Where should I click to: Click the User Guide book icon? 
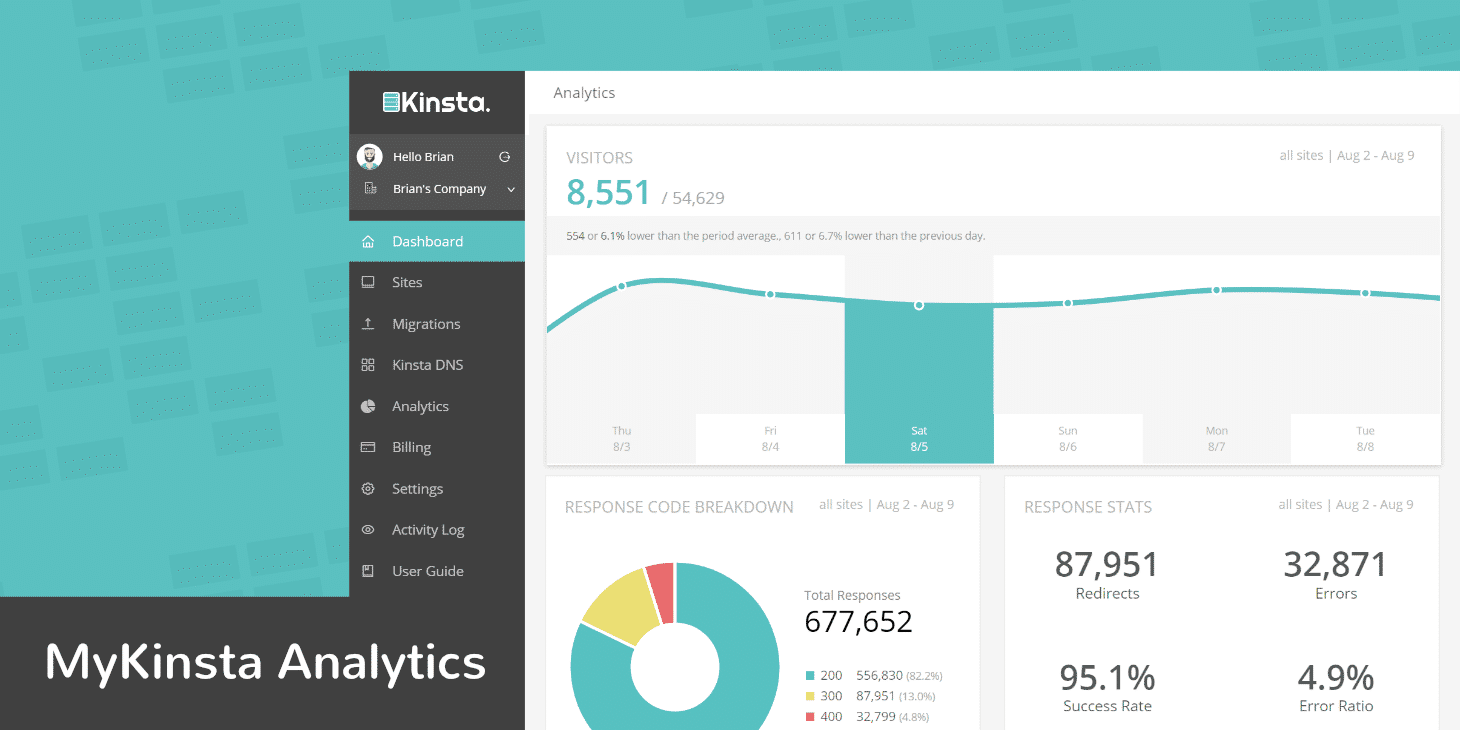click(x=368, y=571)
